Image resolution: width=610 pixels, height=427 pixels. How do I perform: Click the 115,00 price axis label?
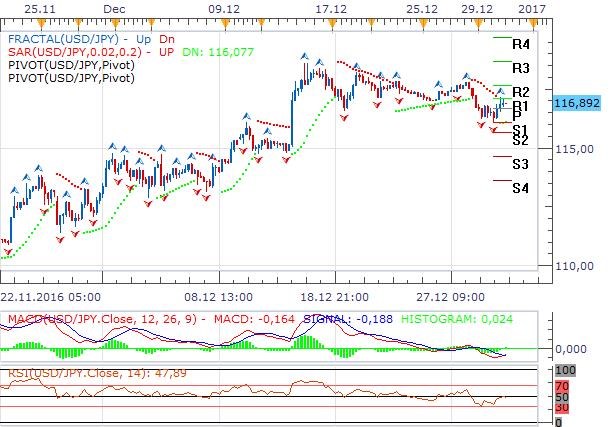pos(572,149)
